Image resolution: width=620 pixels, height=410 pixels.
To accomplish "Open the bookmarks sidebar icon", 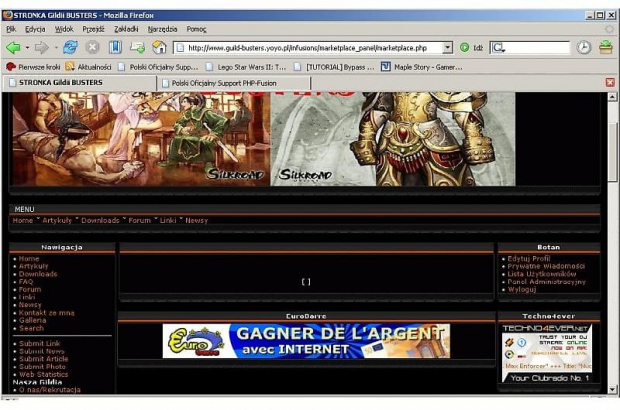I will tap(115, 47).
